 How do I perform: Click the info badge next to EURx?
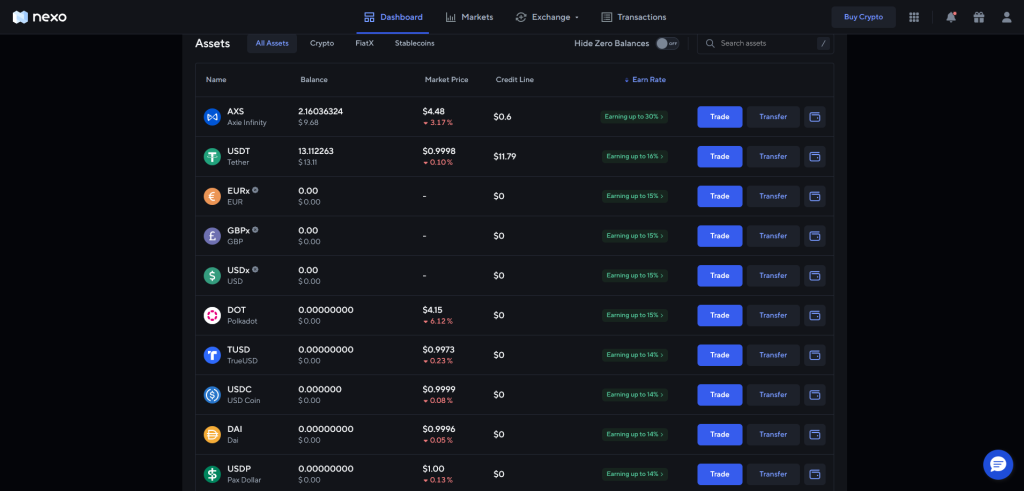click(x=255, y=190)
